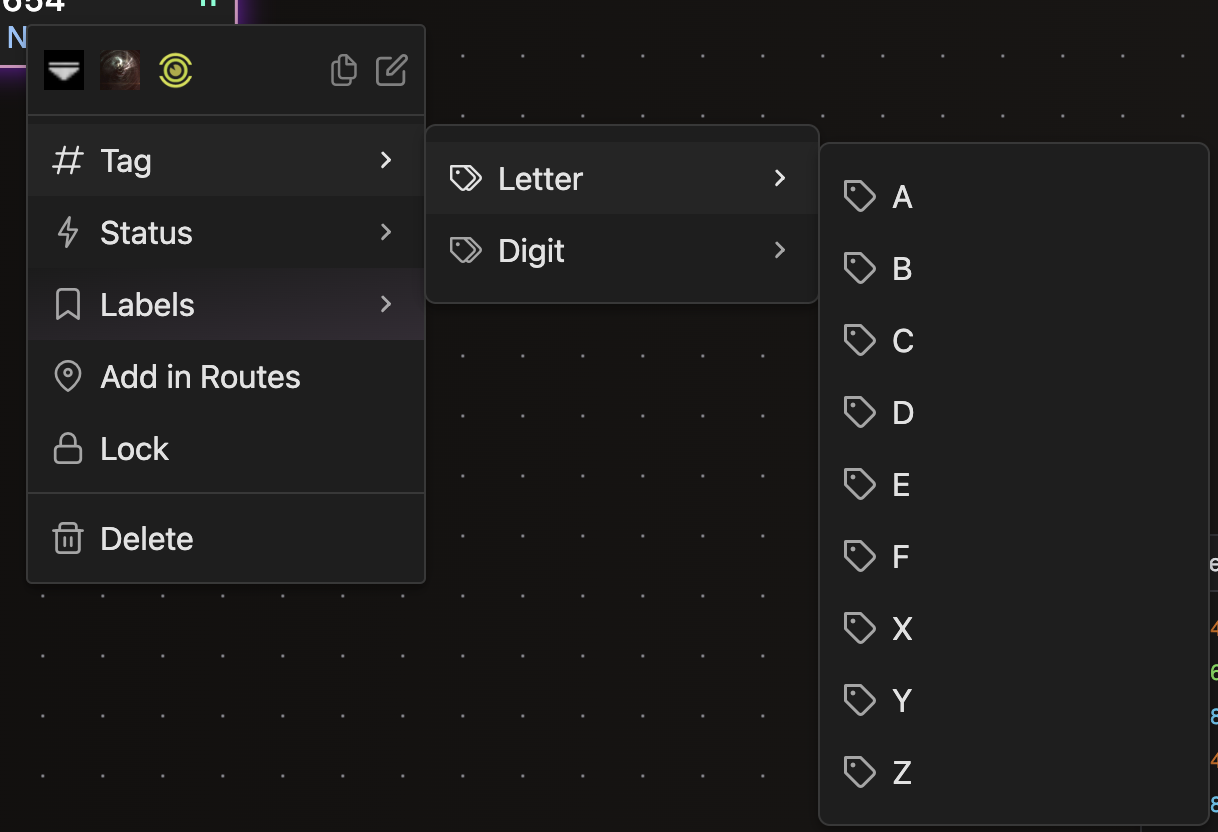The height and width of the screenshot is (832, 1218).
Task: Select the Delete option
Action: pyautogui.click(x=147, y=539)
